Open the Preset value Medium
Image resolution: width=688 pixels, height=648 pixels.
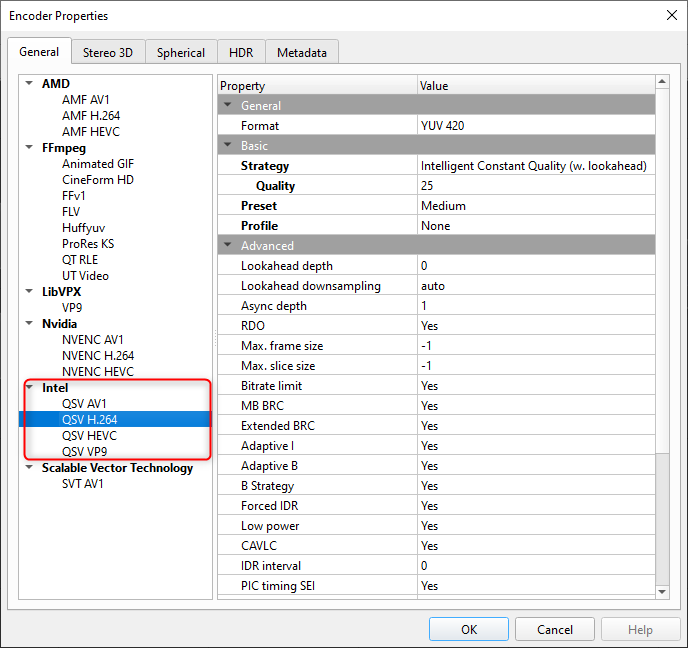point(535,206)
